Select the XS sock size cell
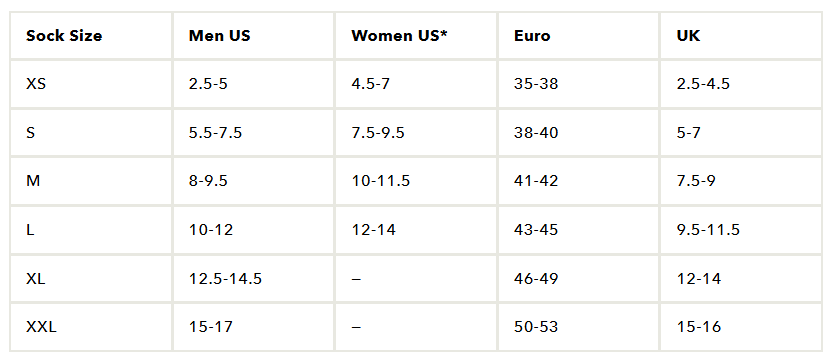 coord(91,84)
